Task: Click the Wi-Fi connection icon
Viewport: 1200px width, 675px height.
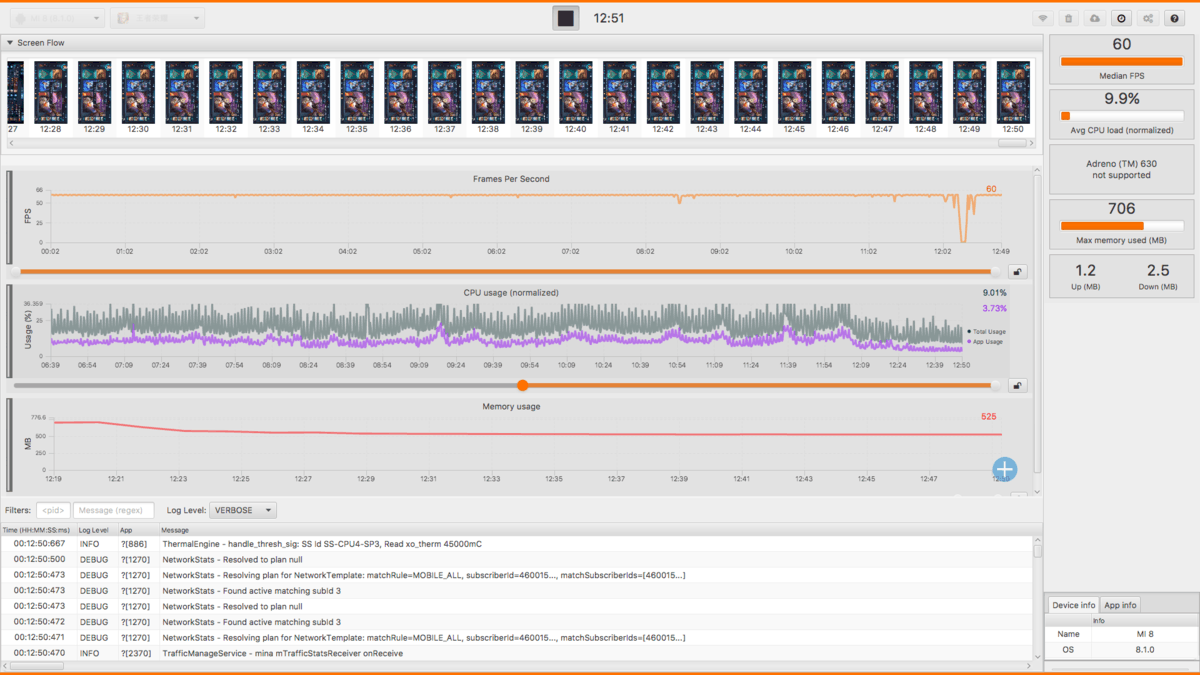Action: 1042,19
